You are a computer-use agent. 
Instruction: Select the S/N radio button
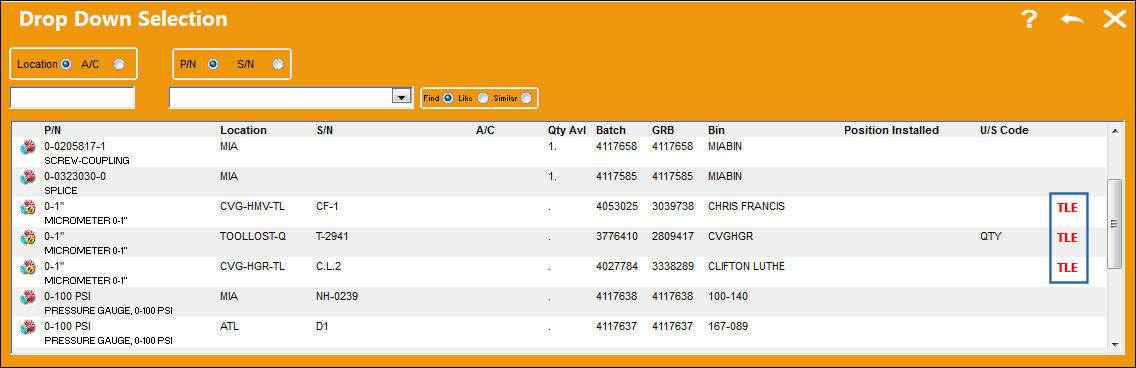pos(277,64)
